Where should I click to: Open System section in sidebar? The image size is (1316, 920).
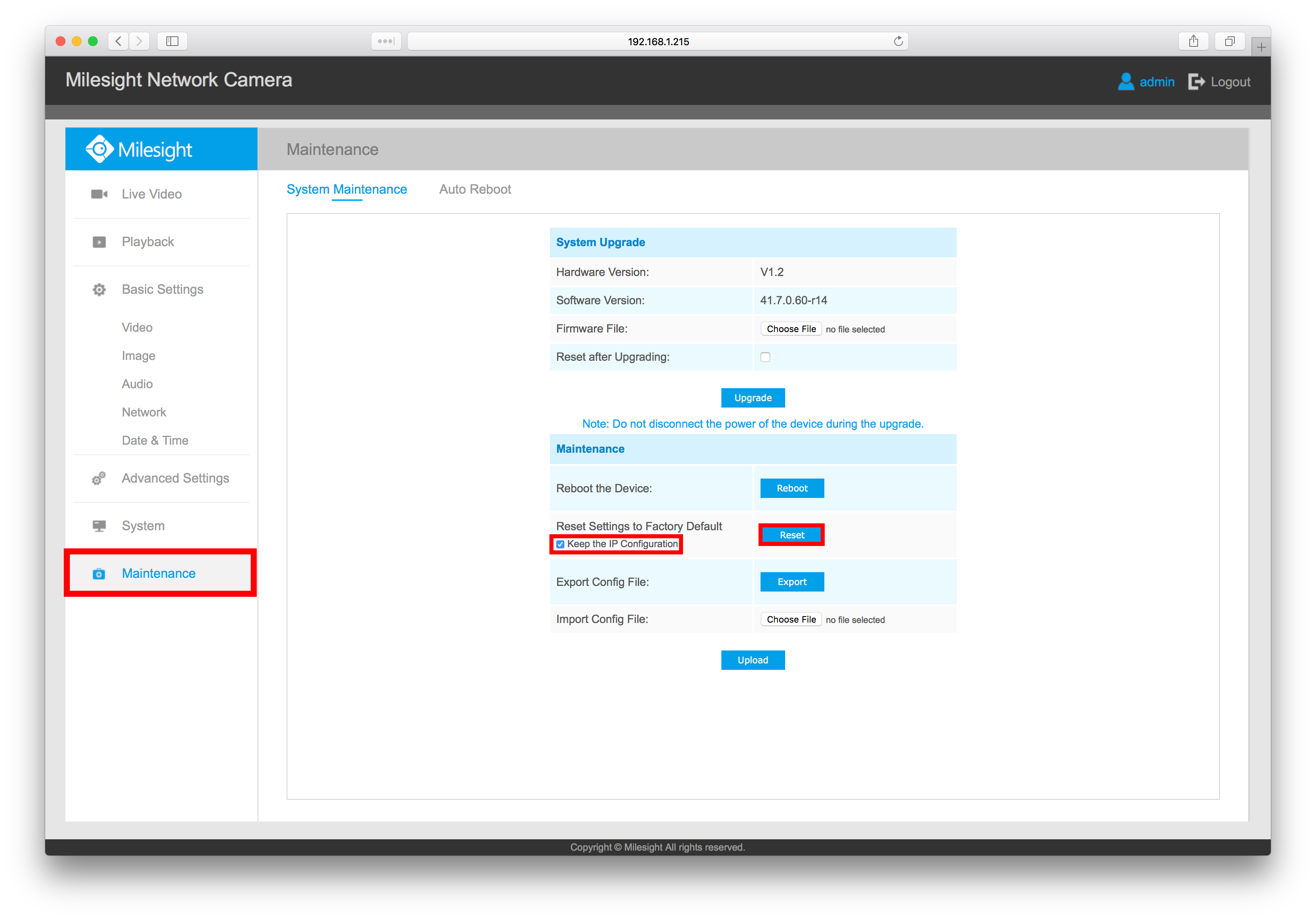coord(143,526)
